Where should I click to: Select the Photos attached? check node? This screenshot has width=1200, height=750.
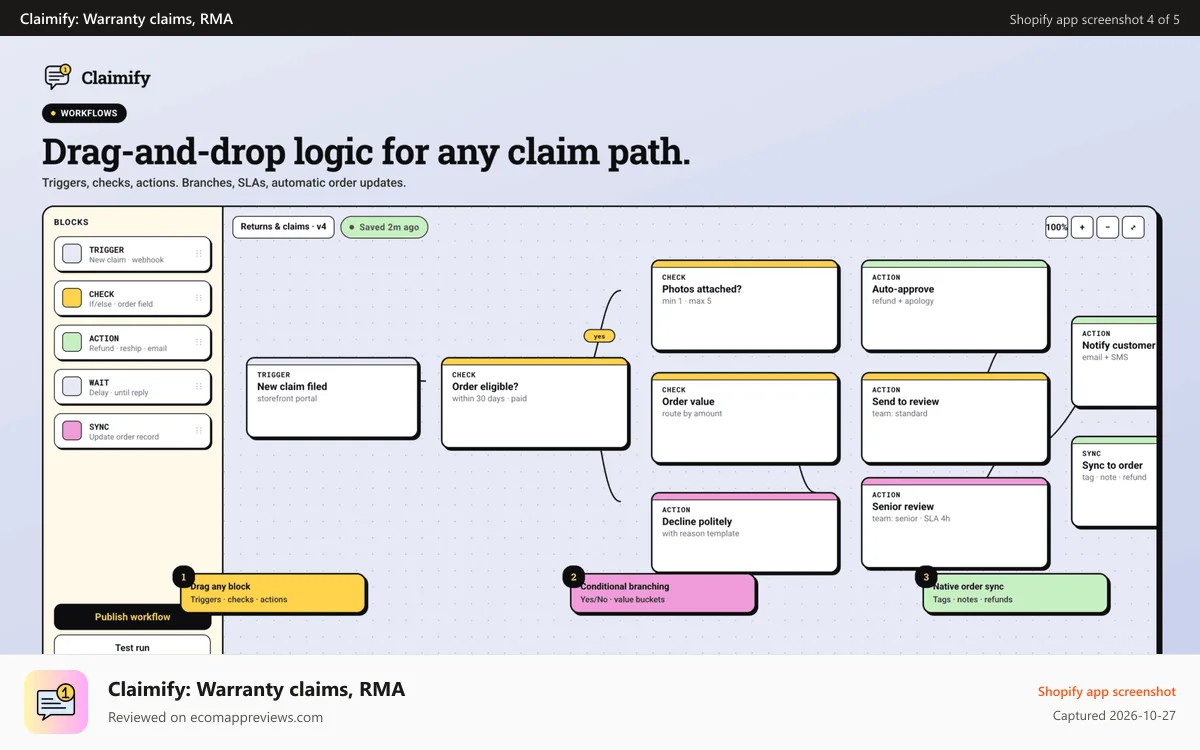coord(745,305)
